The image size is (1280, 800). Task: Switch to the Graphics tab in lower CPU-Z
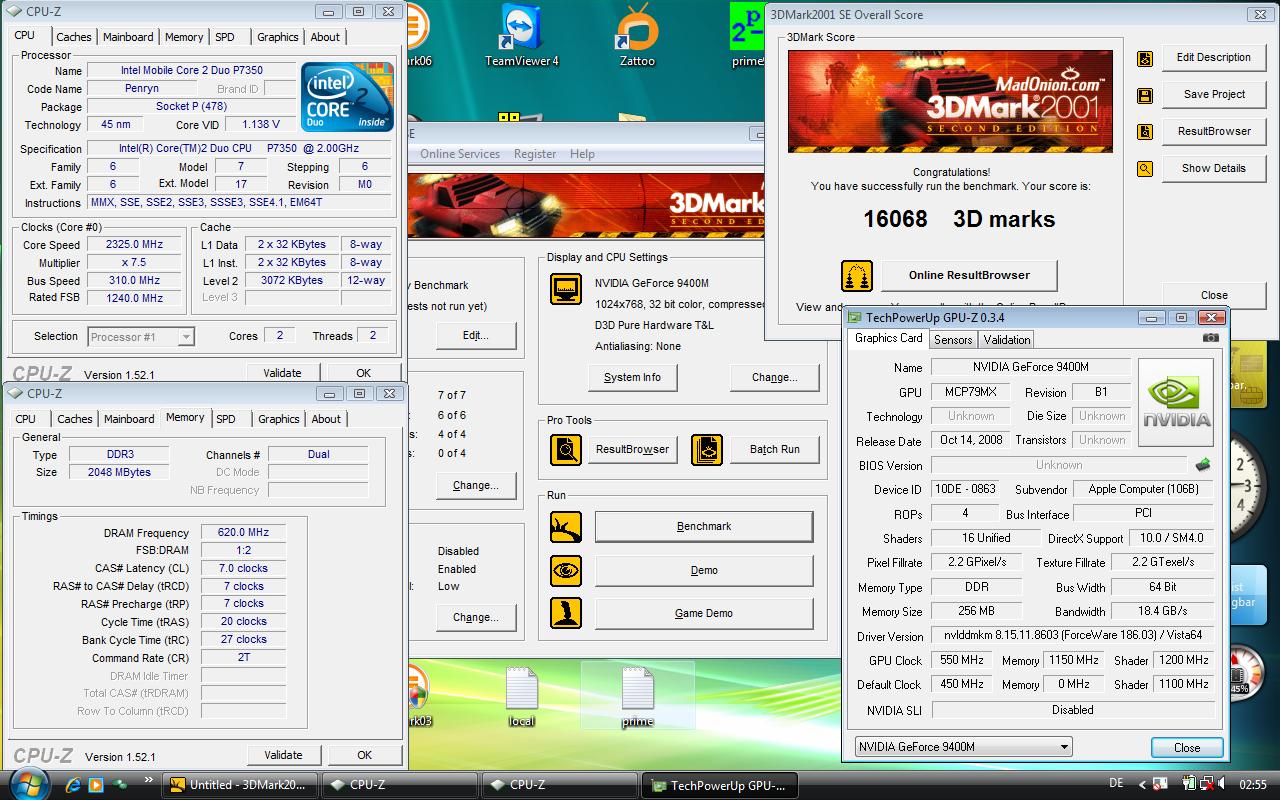pos(278,419)
